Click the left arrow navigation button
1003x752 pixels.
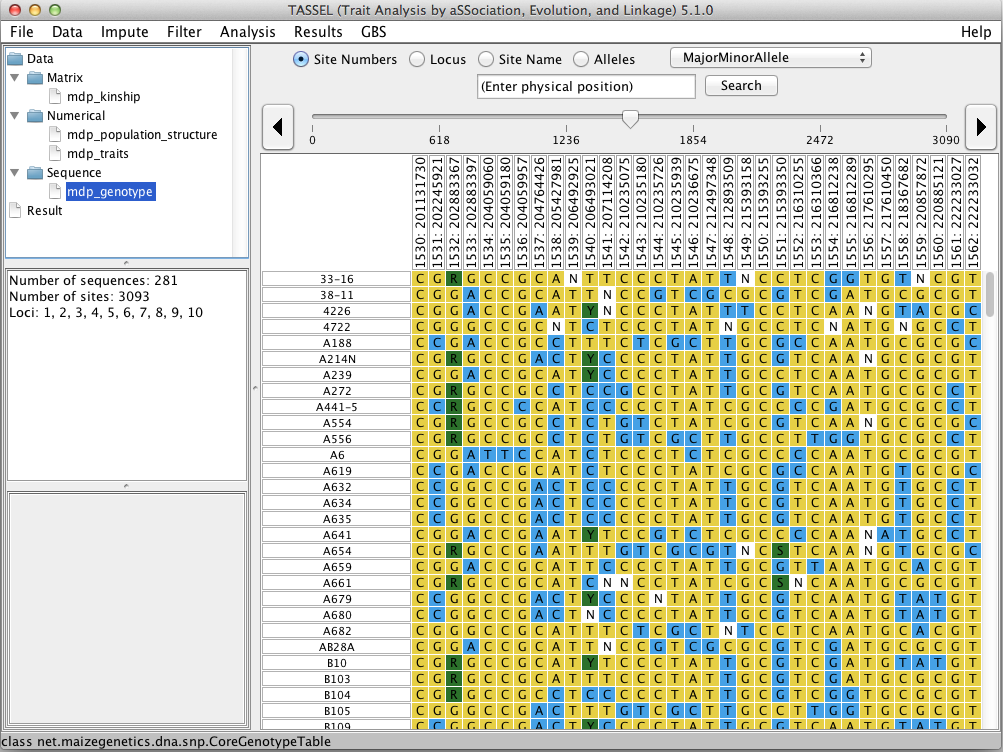pyautogui.click(x=277, y=127)
